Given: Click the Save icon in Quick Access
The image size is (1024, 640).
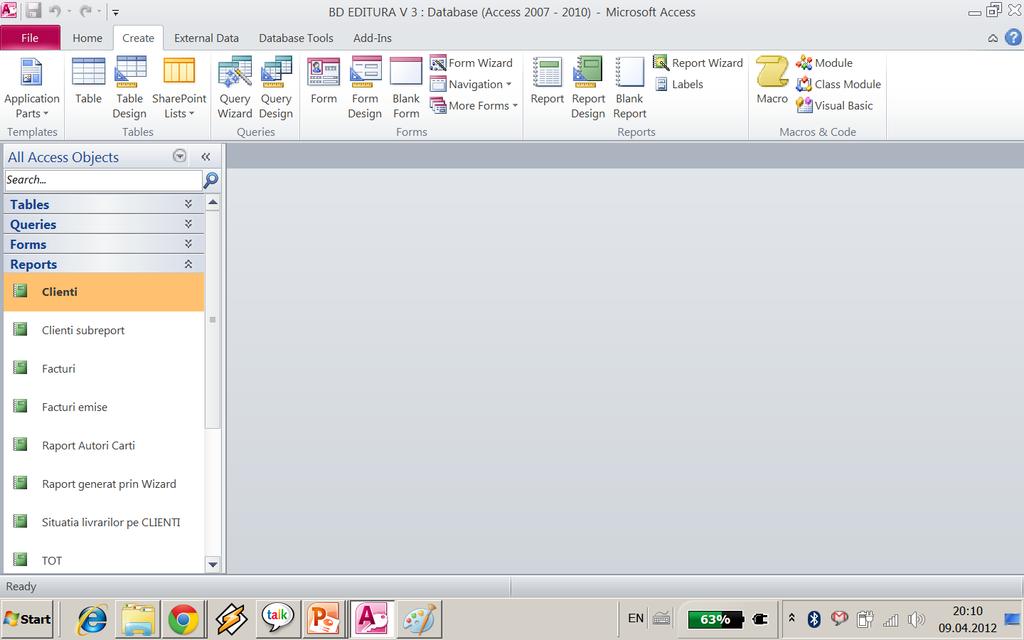Looking at the screenshot, I should [x=33, y=11].
